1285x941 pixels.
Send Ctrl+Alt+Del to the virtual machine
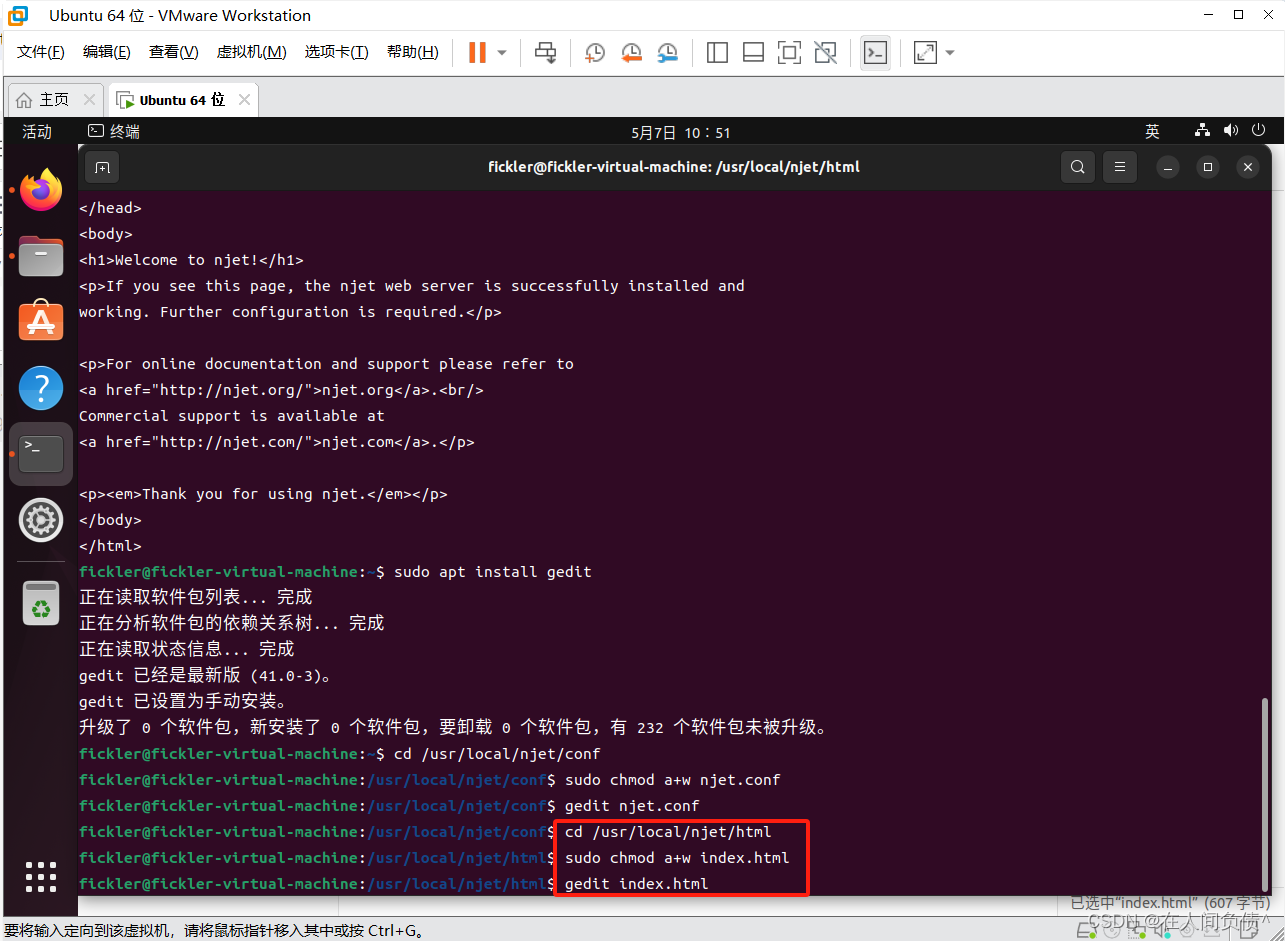(545, 52)
